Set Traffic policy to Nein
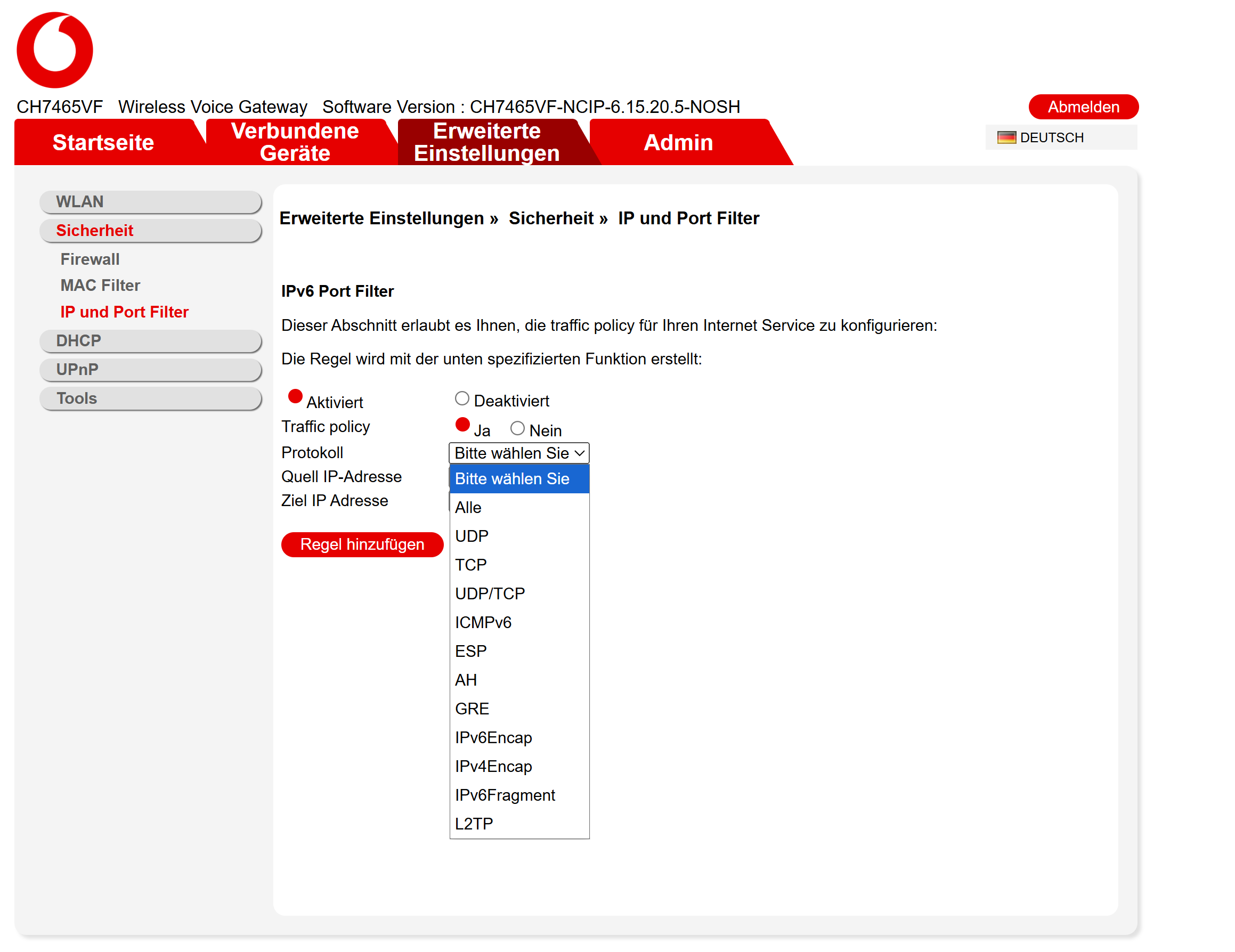This screenshot has height=952, width=1235. 517,428
